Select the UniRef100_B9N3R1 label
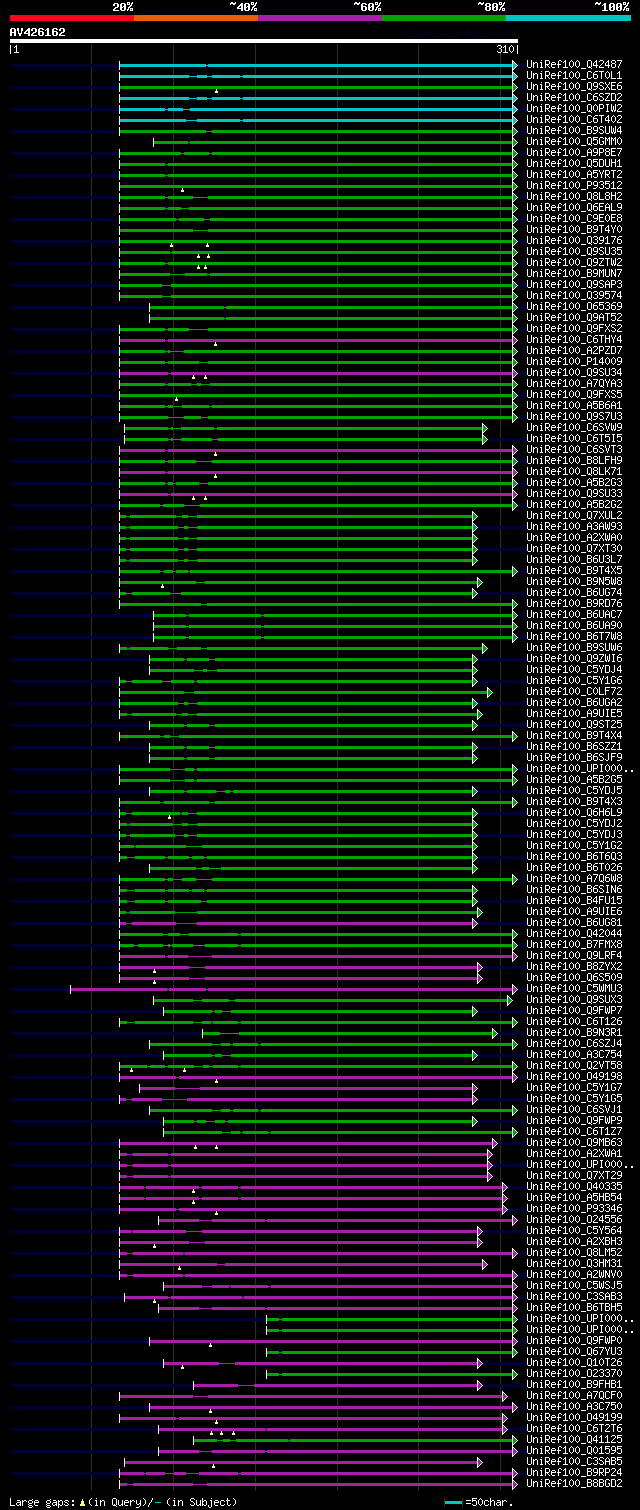This screenshot has height=1510, width=640. tap(574, 1032)
